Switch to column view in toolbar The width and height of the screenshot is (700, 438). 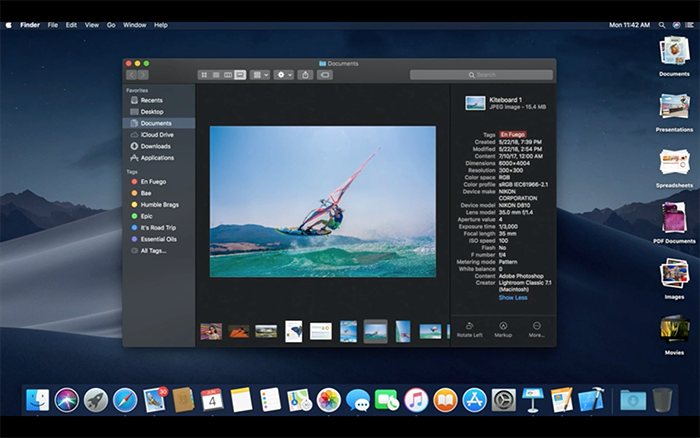pos(228,75)
